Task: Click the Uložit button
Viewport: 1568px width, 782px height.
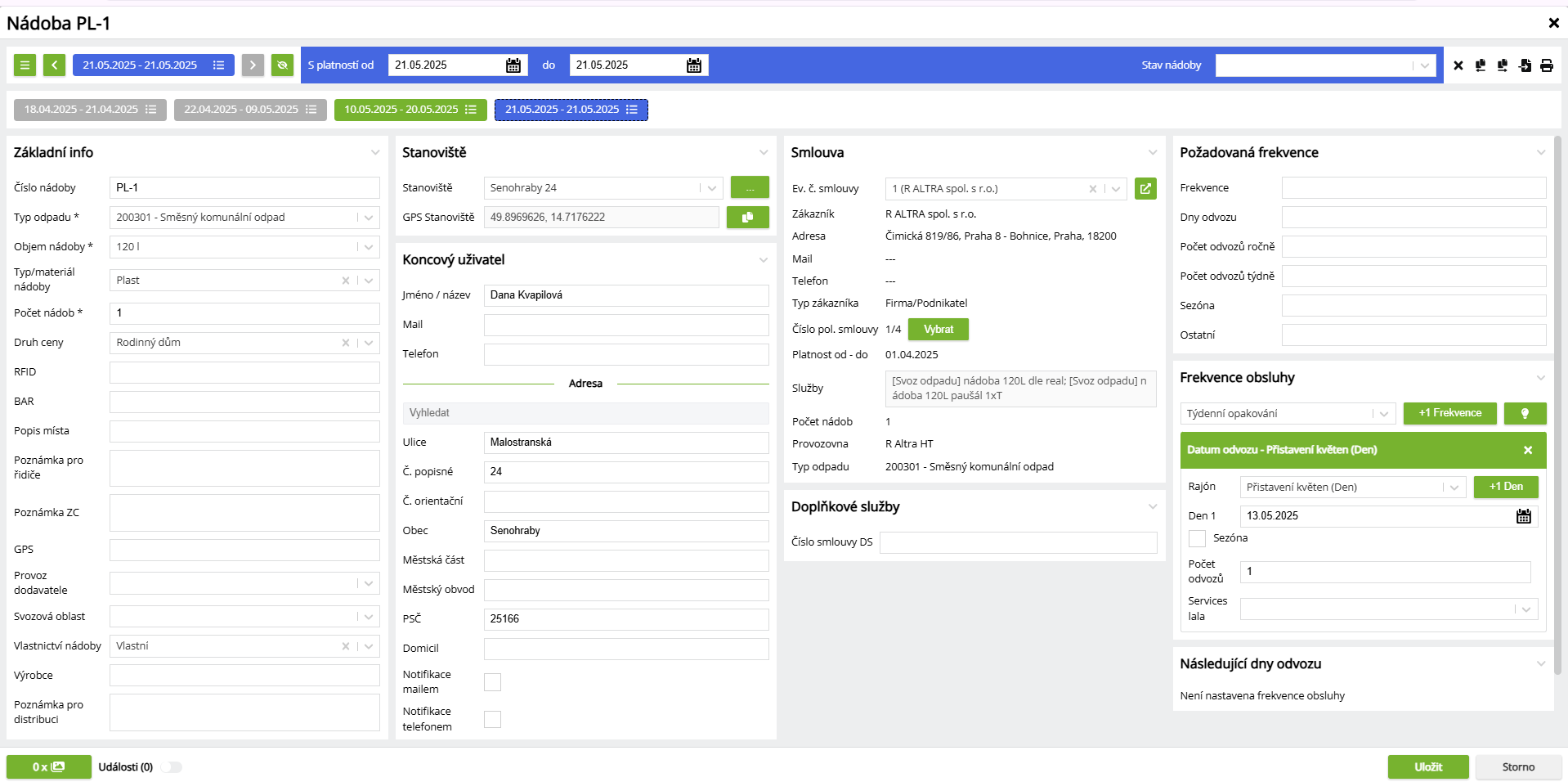Action: [x=1427, y=767]
